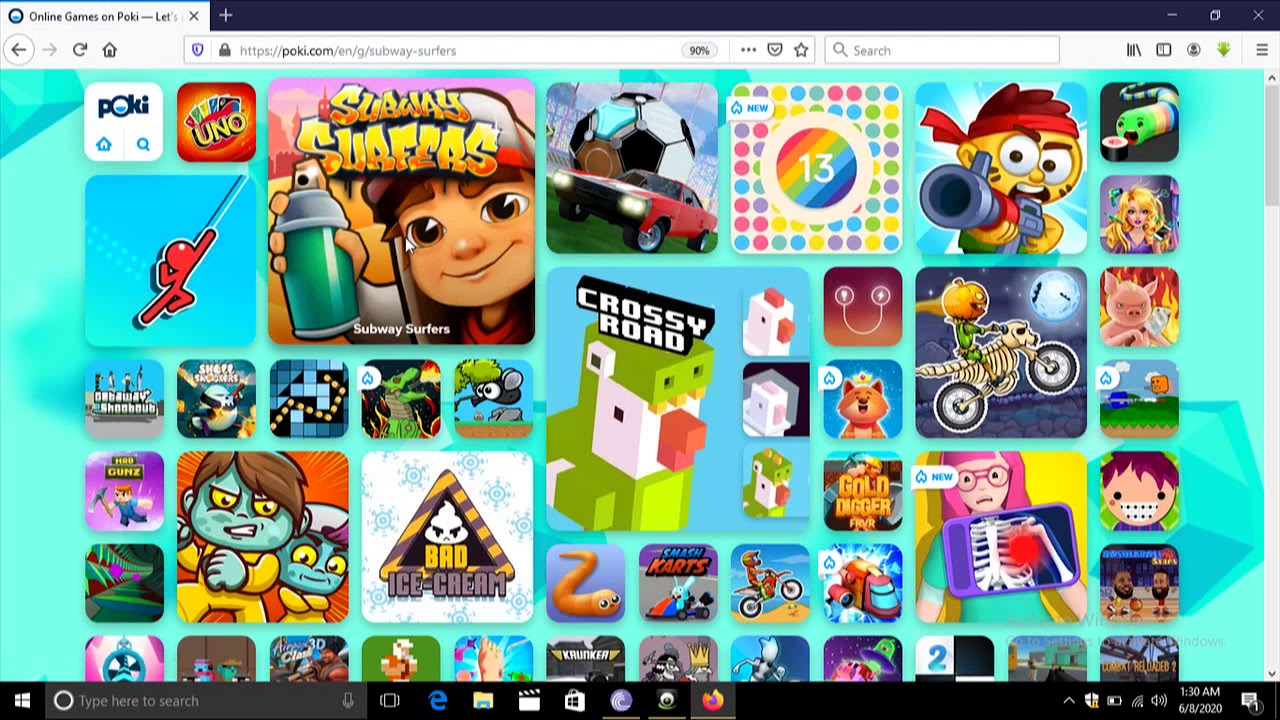Open the Gold Digger FRVR game
The width and height of the screenshot is (1280, 720).
(862, 491)
